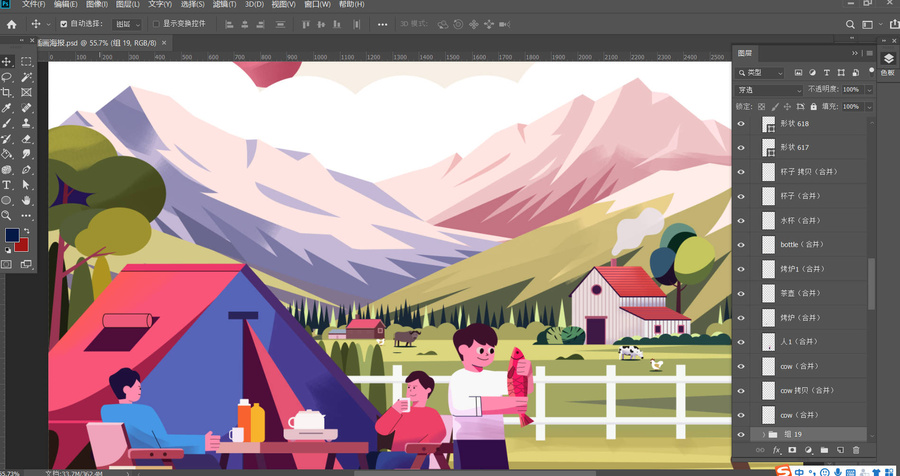Select the Eraser tool
This screenshot has height=476, width=900.
26,139
